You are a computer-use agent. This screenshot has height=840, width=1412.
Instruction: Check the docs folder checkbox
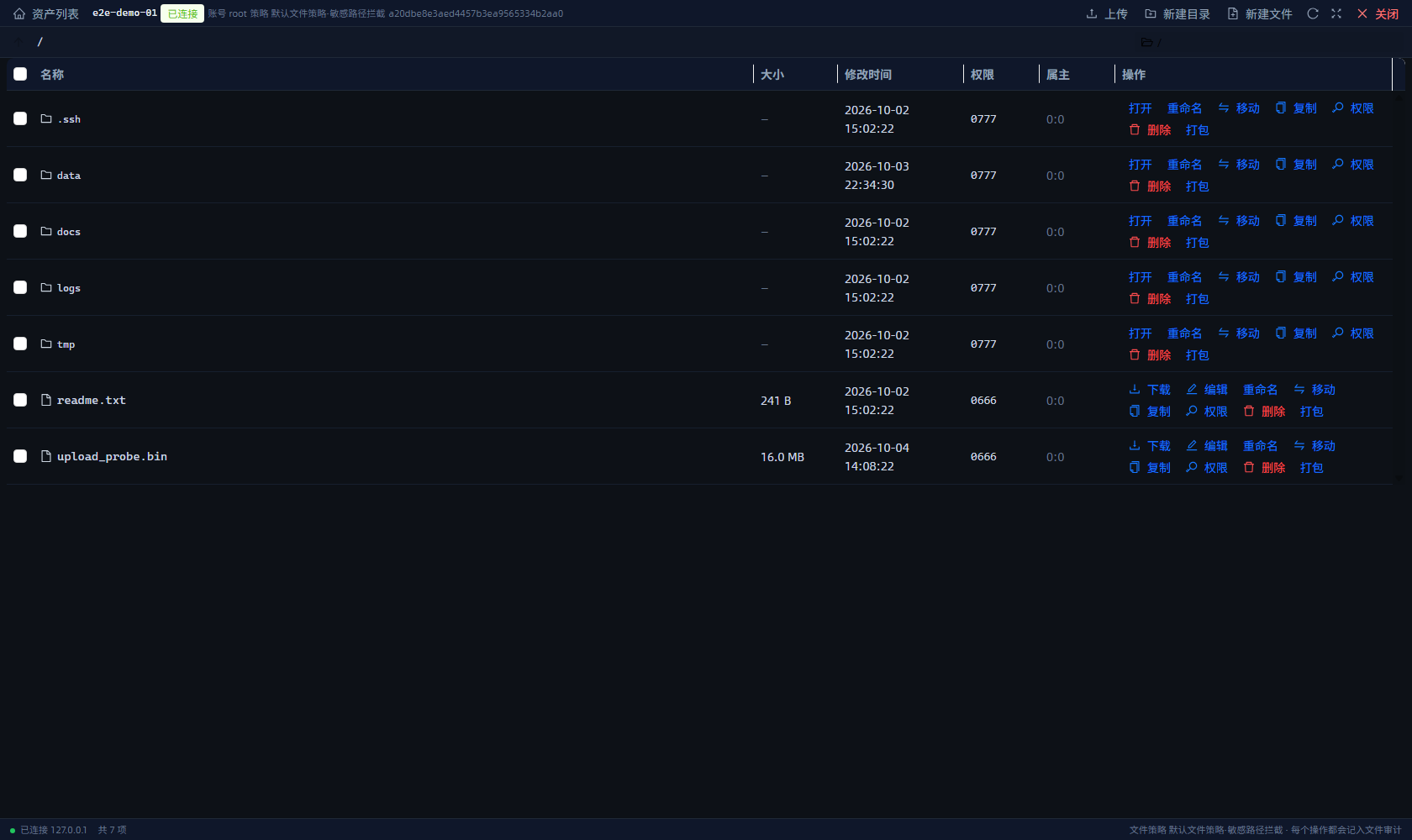[x=20, y=231]
